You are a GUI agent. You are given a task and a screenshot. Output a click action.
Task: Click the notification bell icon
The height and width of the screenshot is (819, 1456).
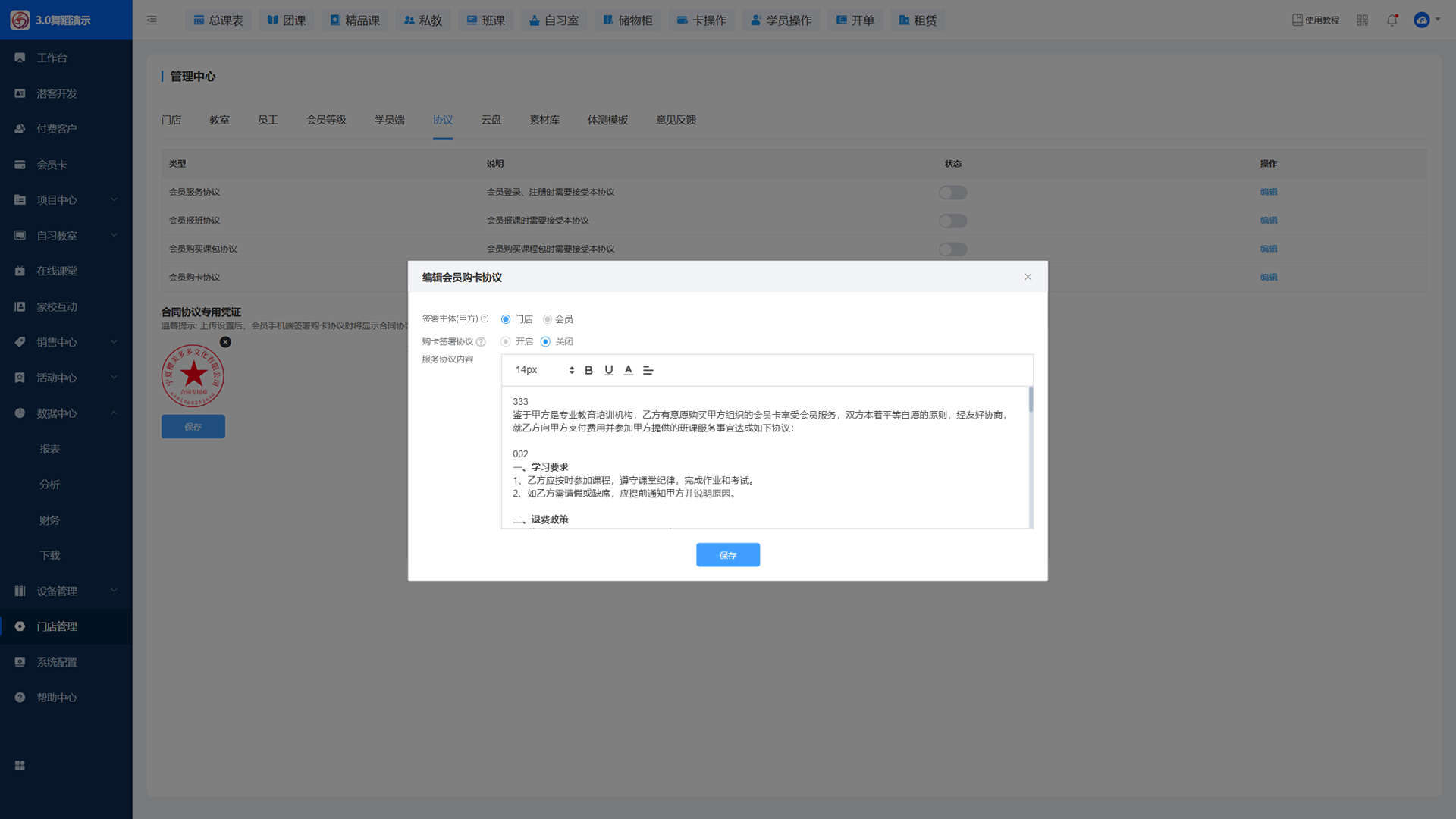coord(1392,20)
